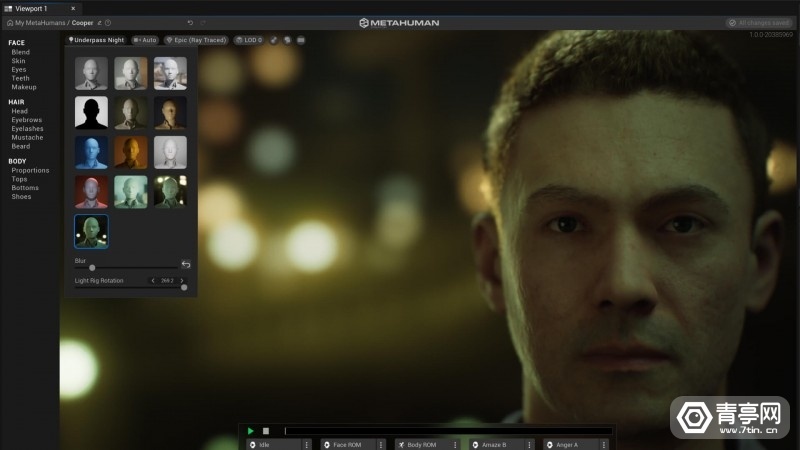Open the Auto camera dropdown
The image size is (800, 450).
[x=145, y=40]
